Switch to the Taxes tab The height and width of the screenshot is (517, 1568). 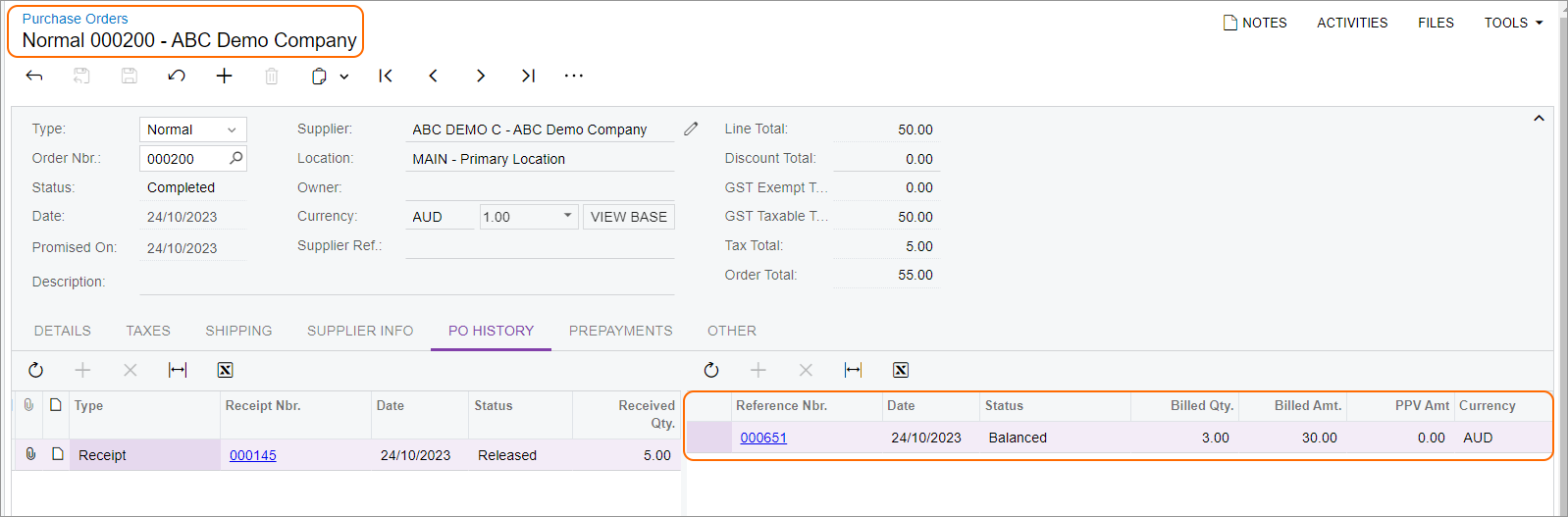point(148,331)
